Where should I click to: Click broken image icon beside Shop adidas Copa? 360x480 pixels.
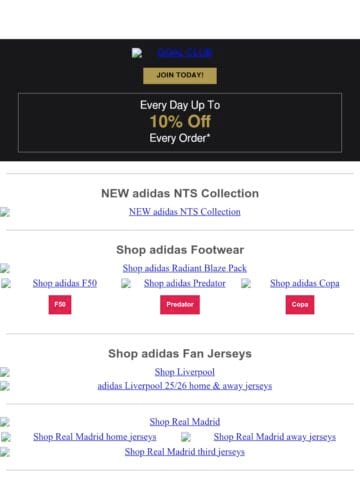[x=246, y=284]
